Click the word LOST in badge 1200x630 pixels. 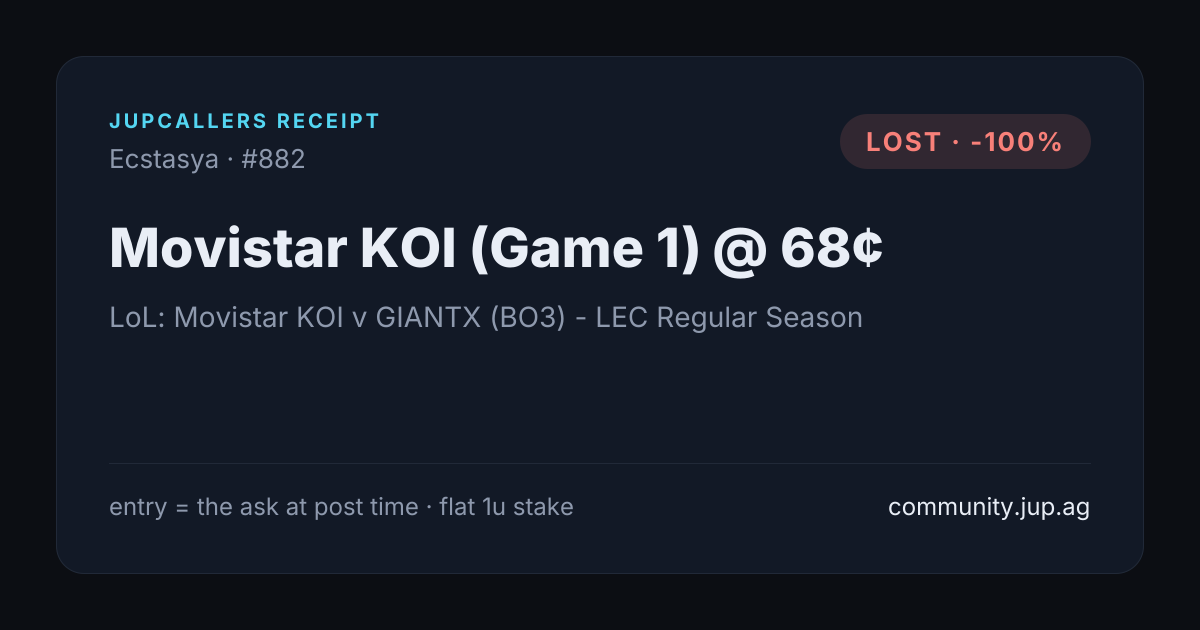pyautogui.click(x=903, y=142)
